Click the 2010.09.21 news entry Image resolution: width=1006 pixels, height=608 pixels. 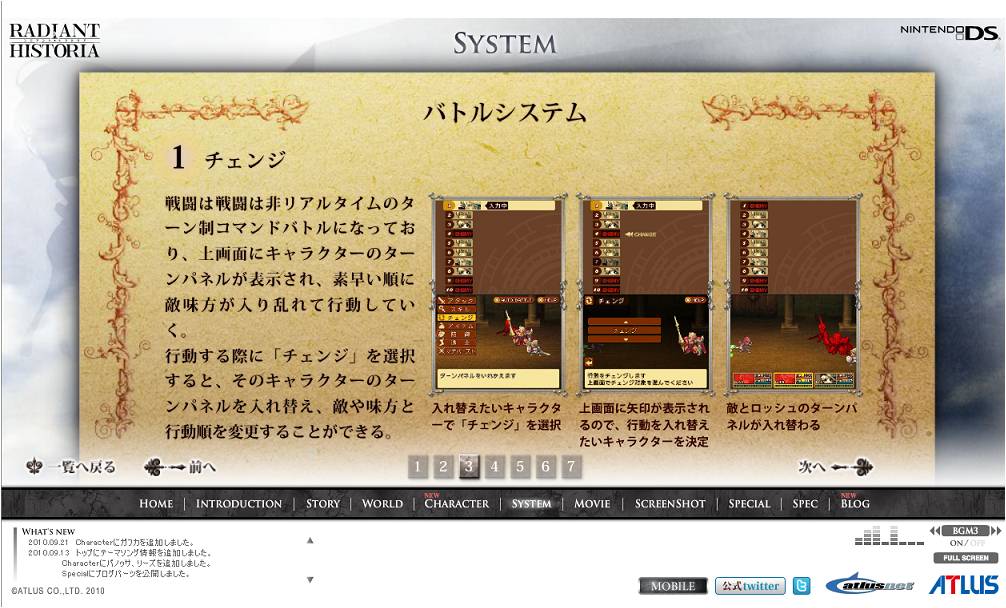click(110, 542)
